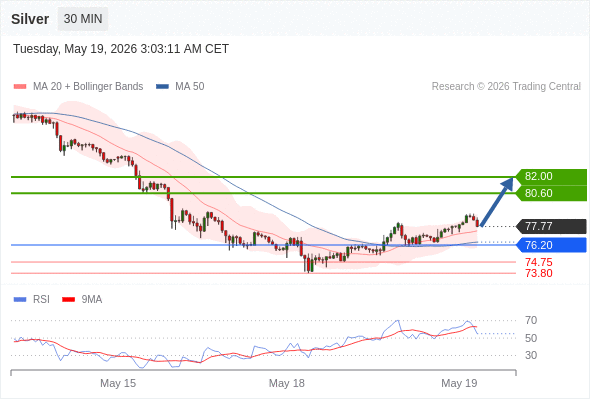Click the Silver chart title
The height and width of the screenshot is (400, 590).
[30, 19]
